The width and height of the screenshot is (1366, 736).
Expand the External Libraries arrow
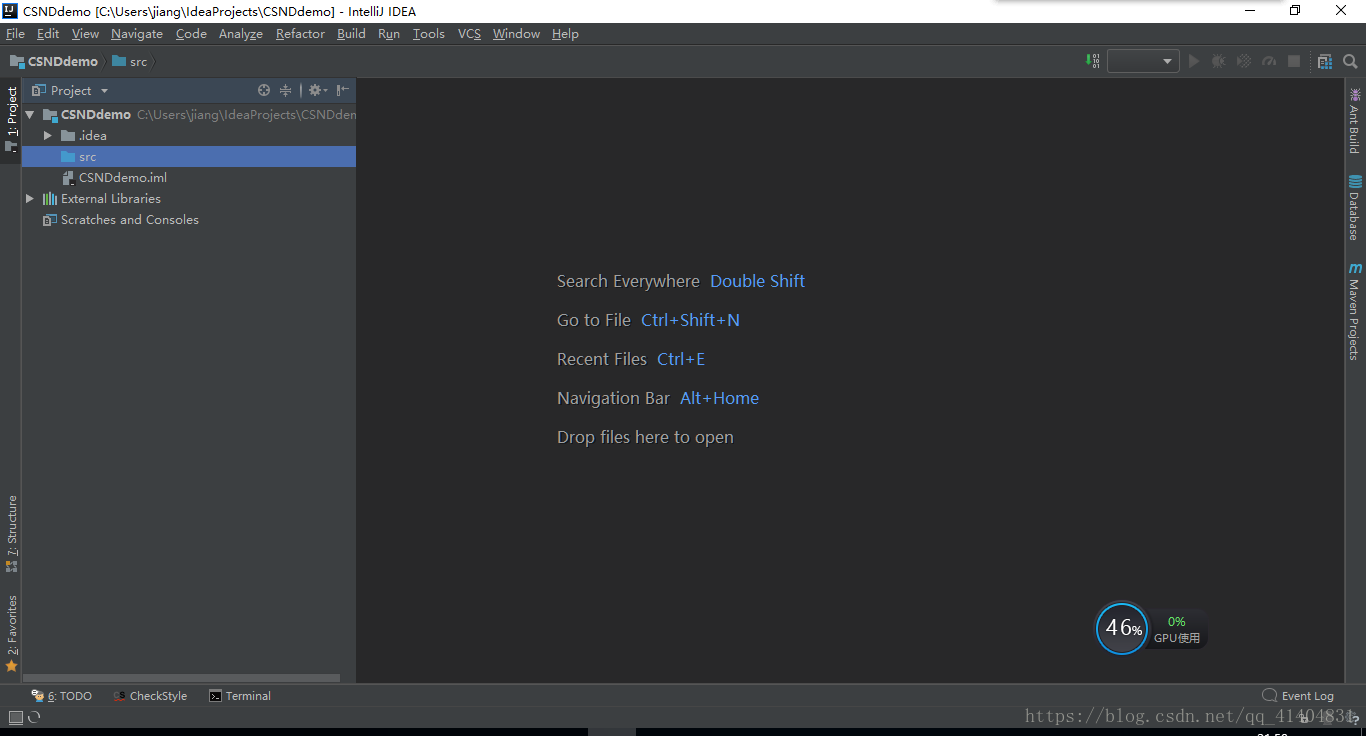[x=30, y=199]
